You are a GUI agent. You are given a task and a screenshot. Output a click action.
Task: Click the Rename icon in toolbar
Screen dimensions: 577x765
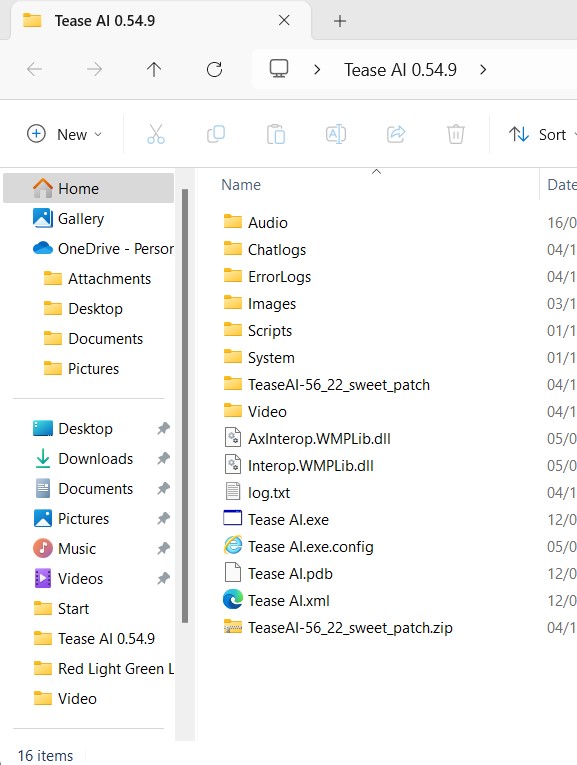[x=336, y=134]
